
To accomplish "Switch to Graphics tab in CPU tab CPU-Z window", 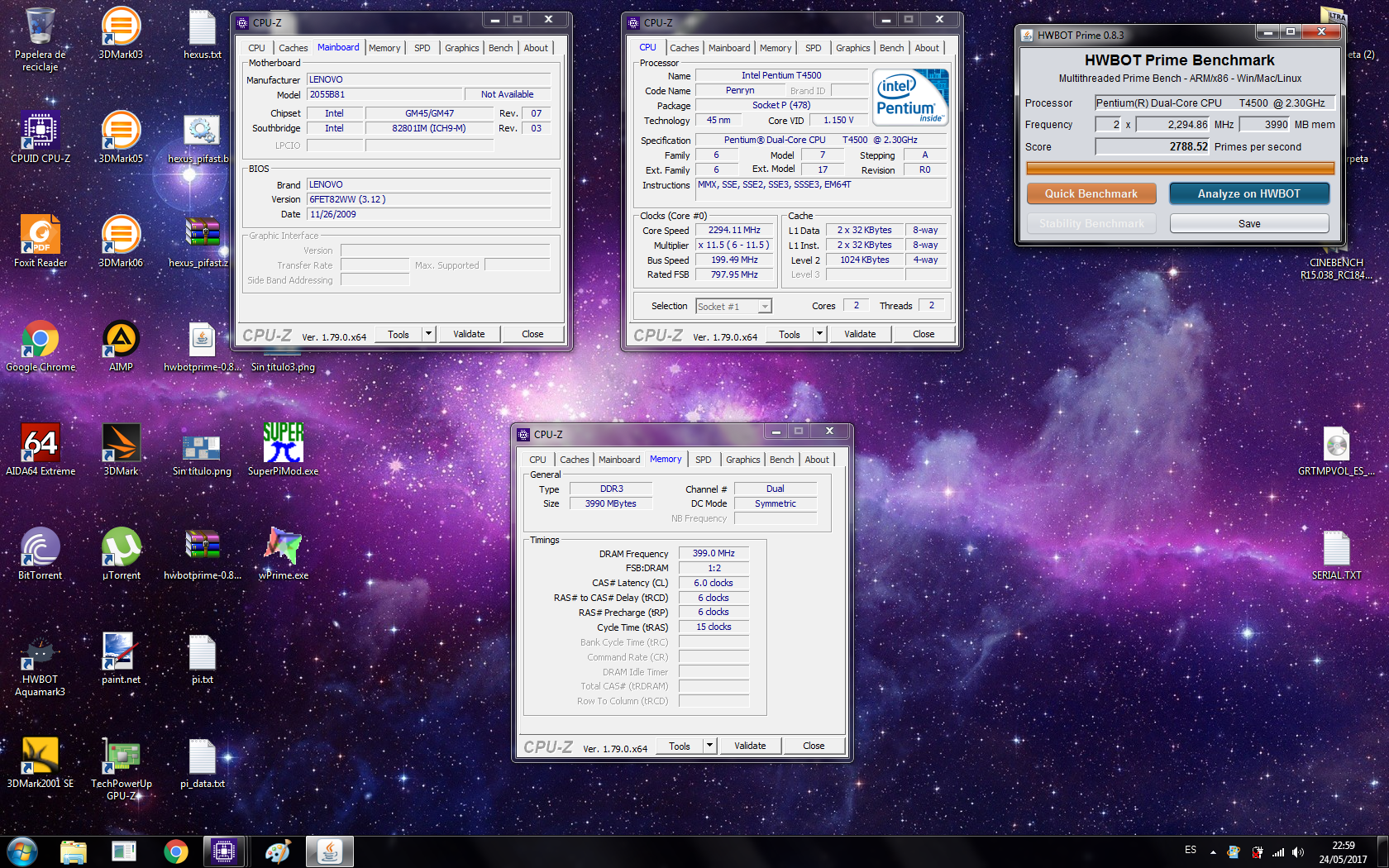I will pyautogui.click(x=852, y=48).
